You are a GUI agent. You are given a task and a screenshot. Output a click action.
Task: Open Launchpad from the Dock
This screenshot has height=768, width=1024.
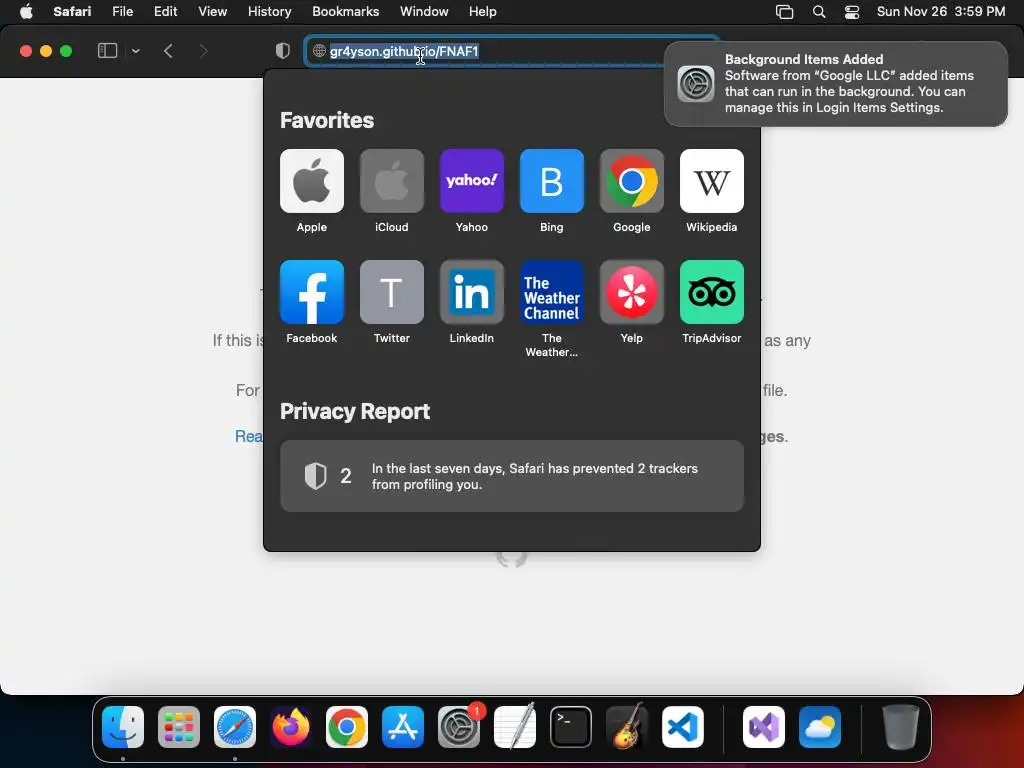coord(178,727)
